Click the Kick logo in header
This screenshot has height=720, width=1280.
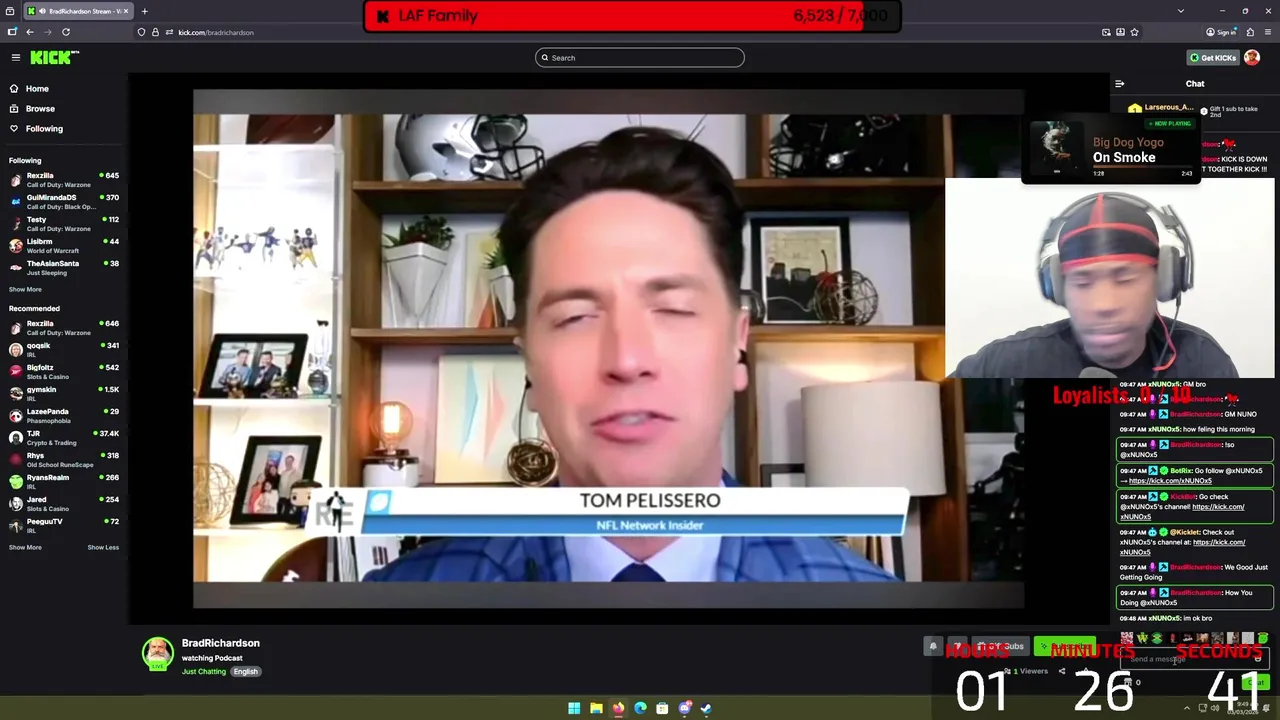pyautogui.click(x=54, y=57)
